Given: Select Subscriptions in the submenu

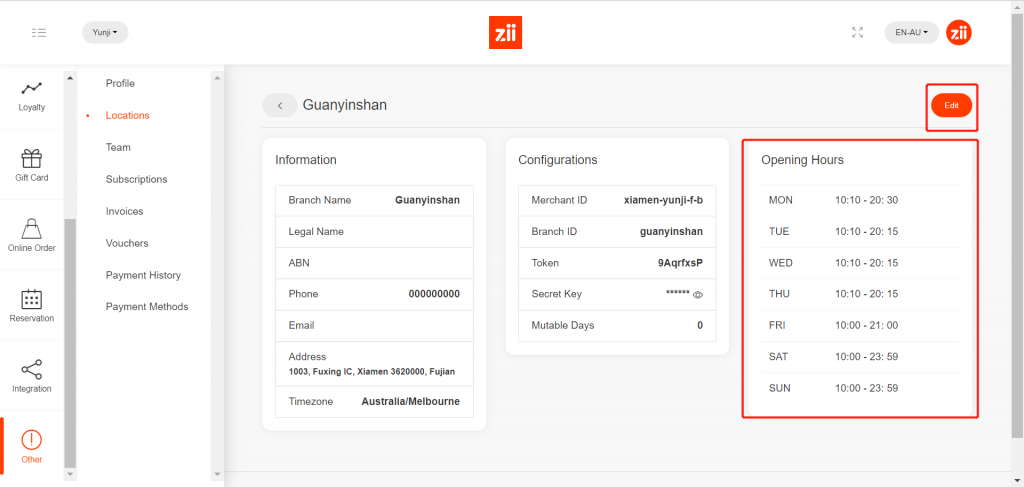Looking at the screenshot, I should coord(136,179).
